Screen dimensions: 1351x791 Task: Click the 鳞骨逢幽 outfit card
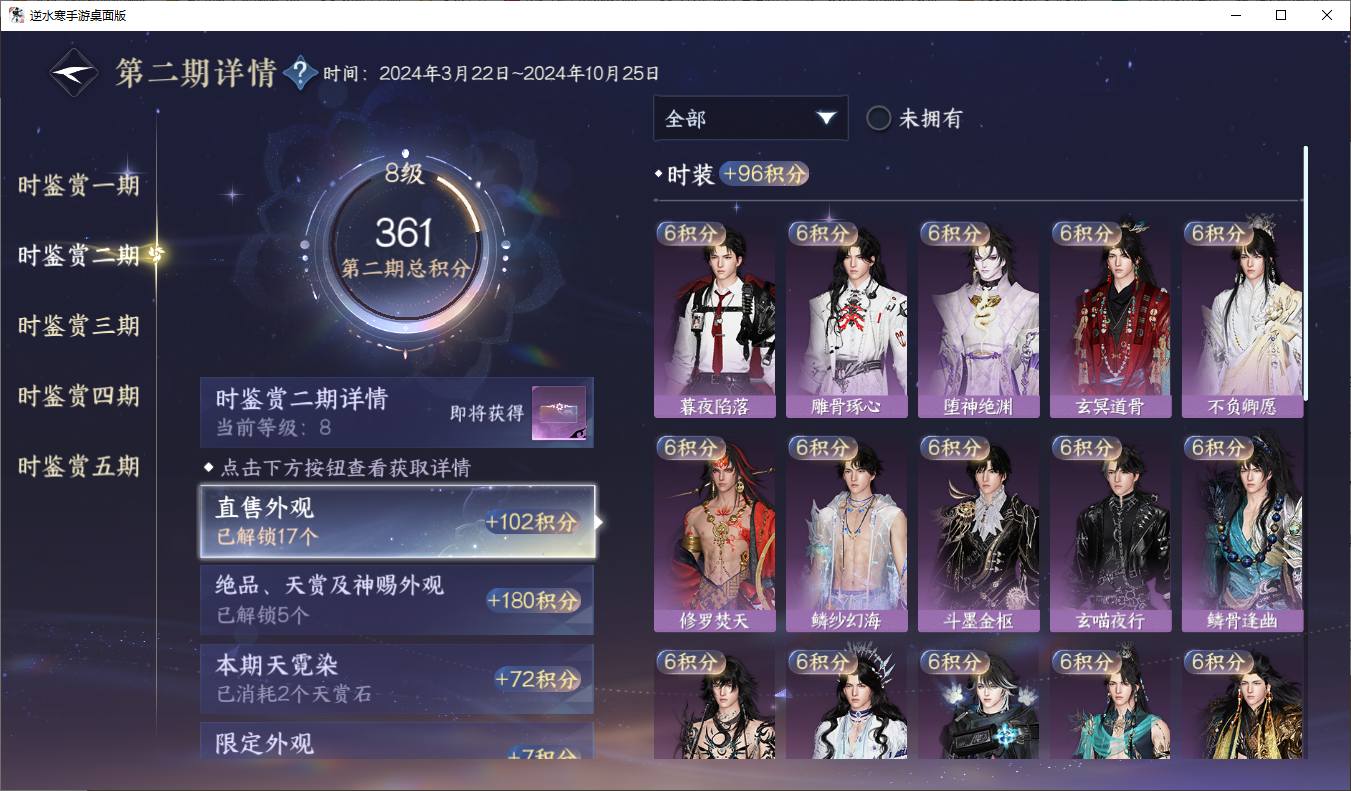click(1242, 532)
